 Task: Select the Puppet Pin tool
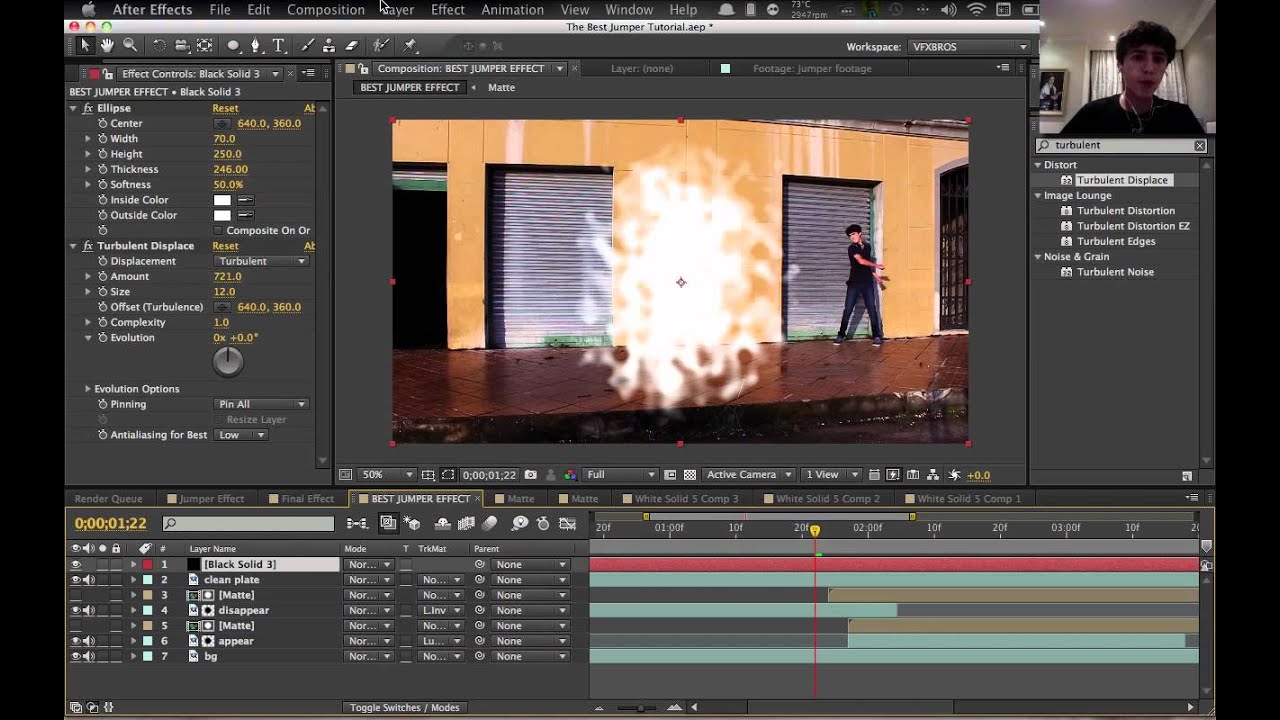point(410,46)
